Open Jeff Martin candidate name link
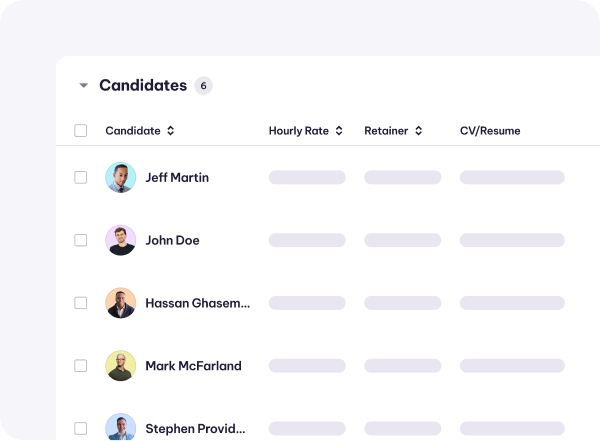Image resolution: width=600 pixels, height=441 pixels. coord(177,178)
